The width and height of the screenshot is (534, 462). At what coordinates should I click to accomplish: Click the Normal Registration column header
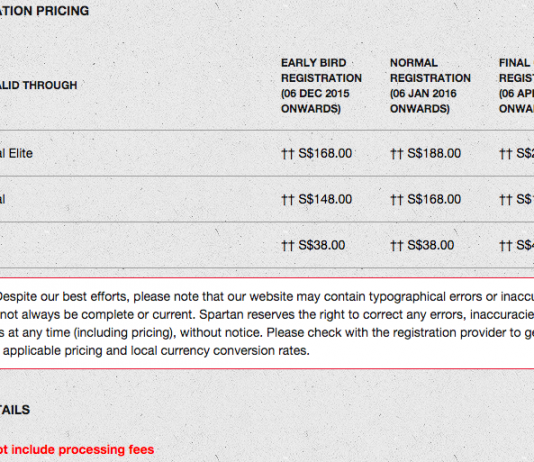(x=430, y=85)
